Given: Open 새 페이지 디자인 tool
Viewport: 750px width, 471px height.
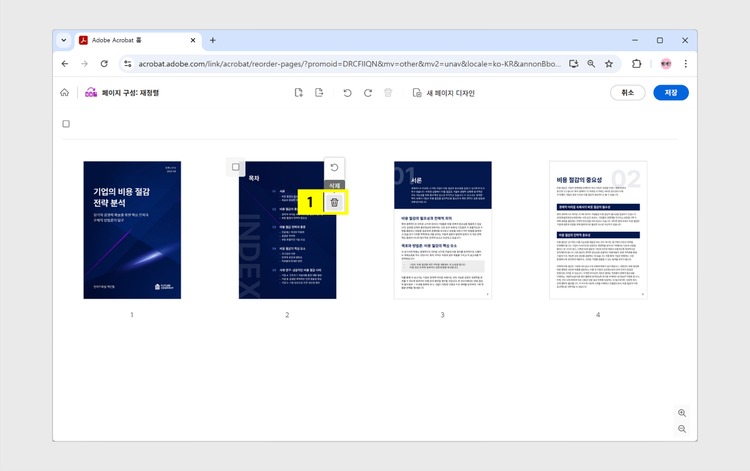Looking at the screenshot, I should pos(443,93).
